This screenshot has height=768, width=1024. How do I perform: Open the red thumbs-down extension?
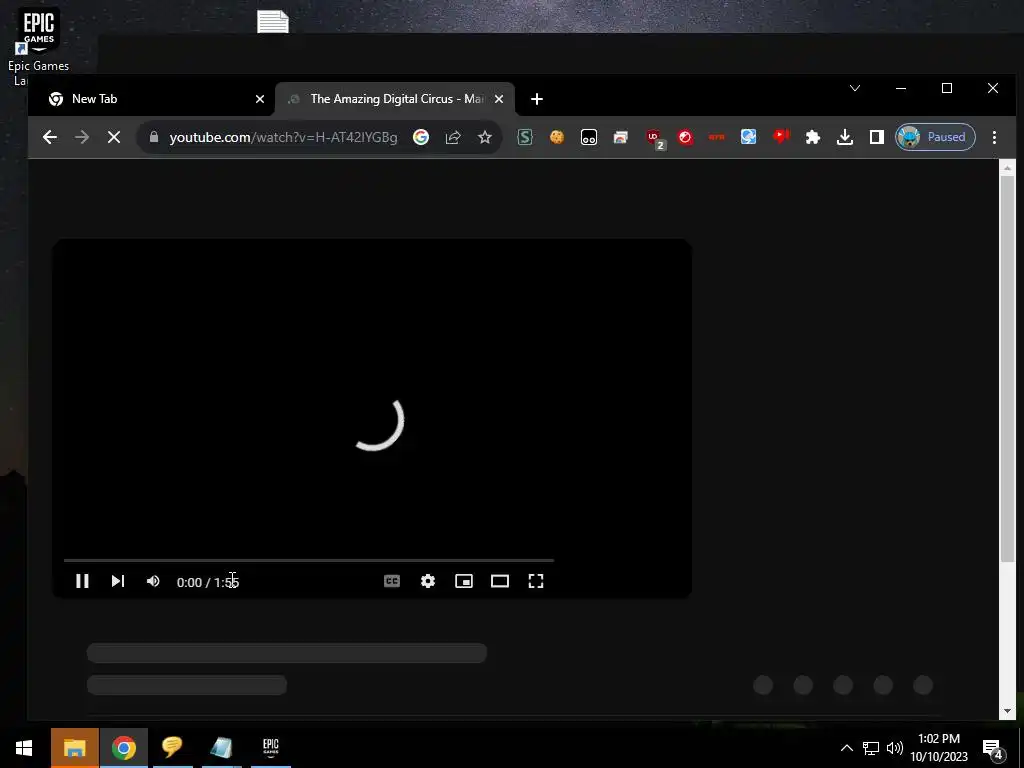coord(780,136)
